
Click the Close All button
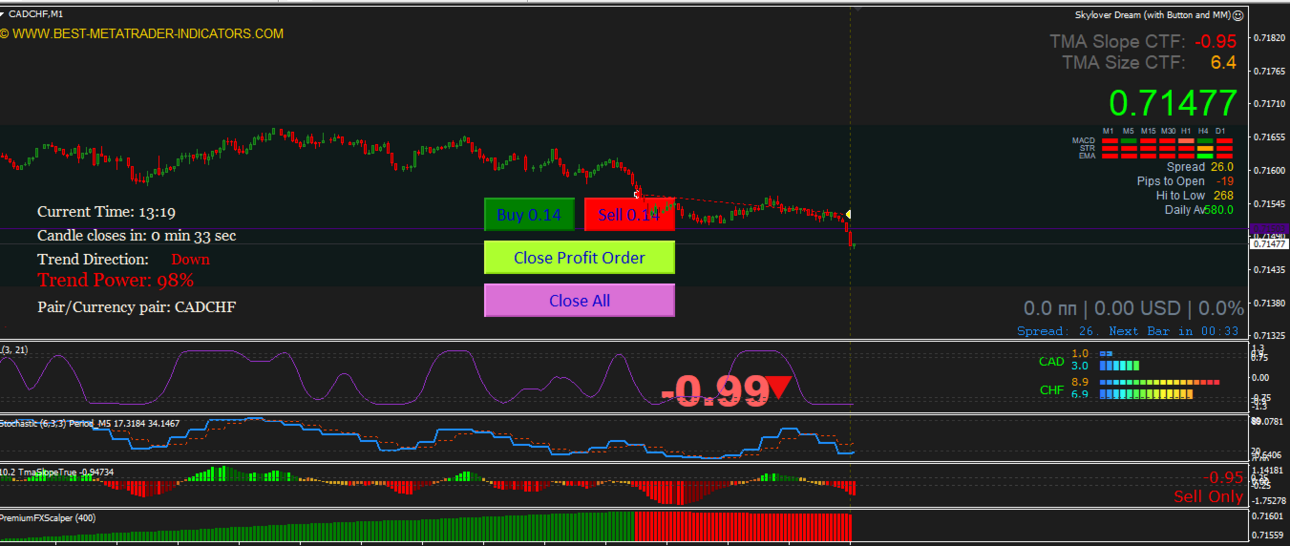[579, 300]
